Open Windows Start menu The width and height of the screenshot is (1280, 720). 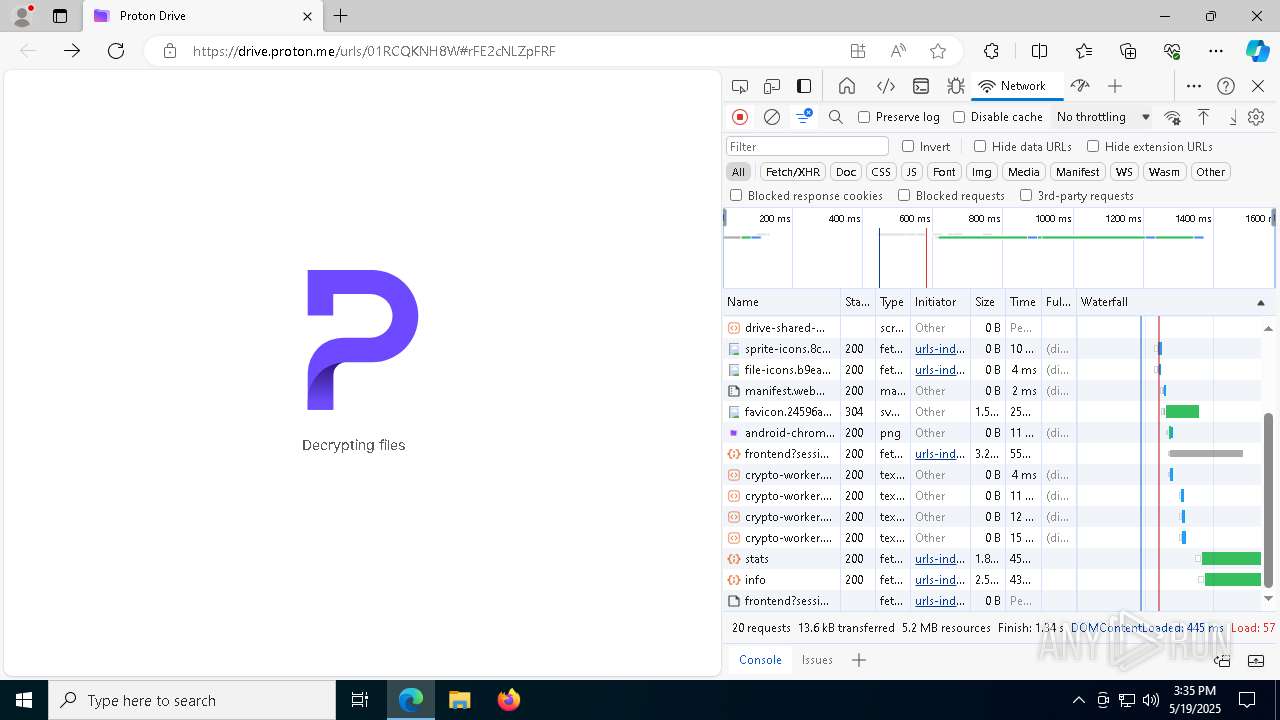tap(24, 700)
